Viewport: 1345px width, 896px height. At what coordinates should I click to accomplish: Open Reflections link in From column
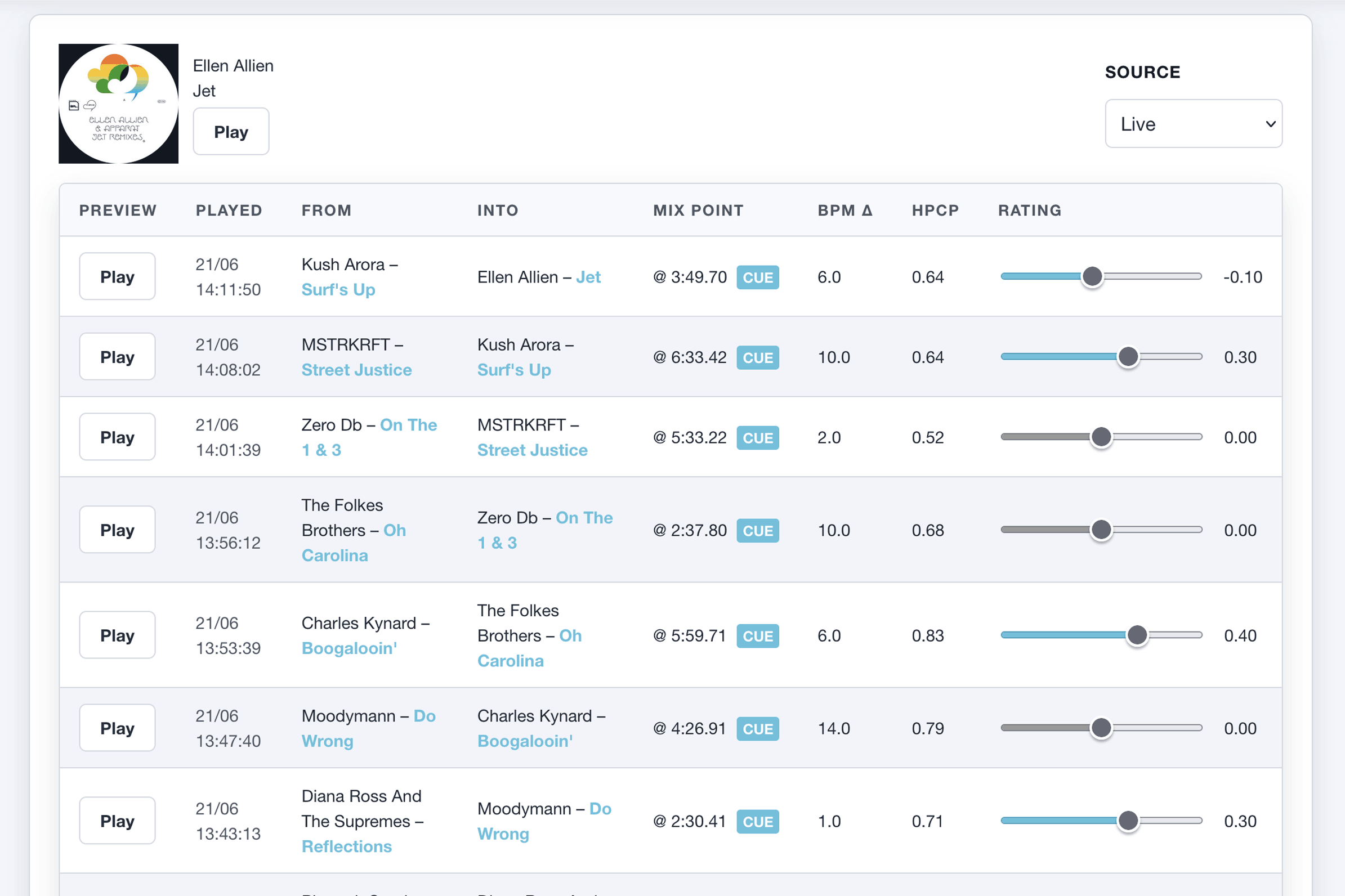[346, 846]
